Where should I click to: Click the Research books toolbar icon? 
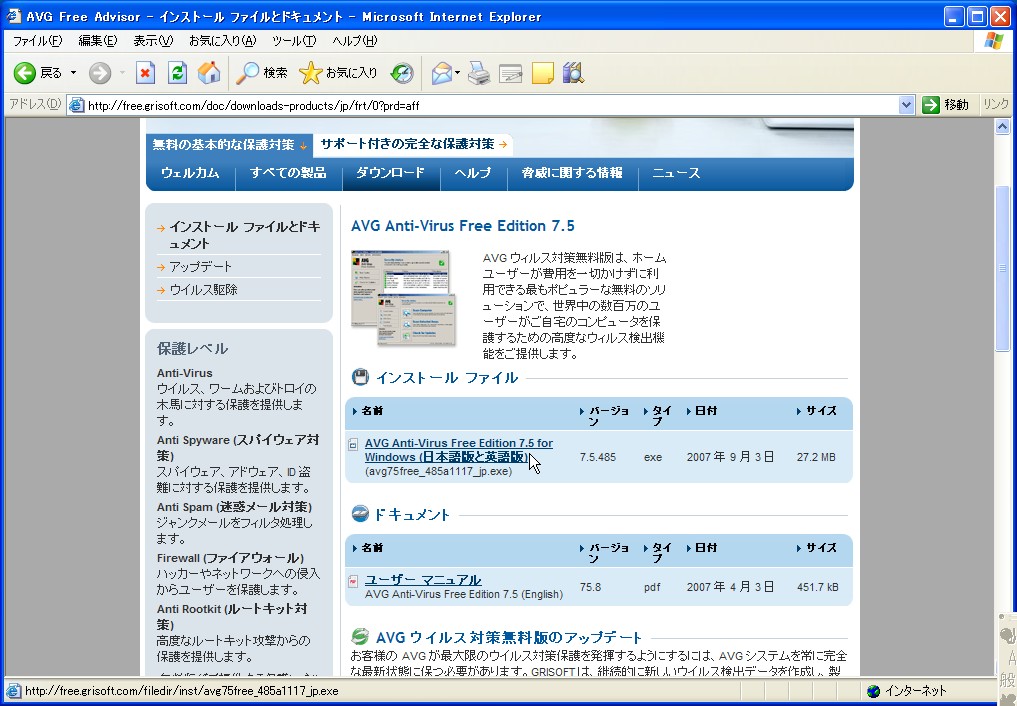click(573, 73)
